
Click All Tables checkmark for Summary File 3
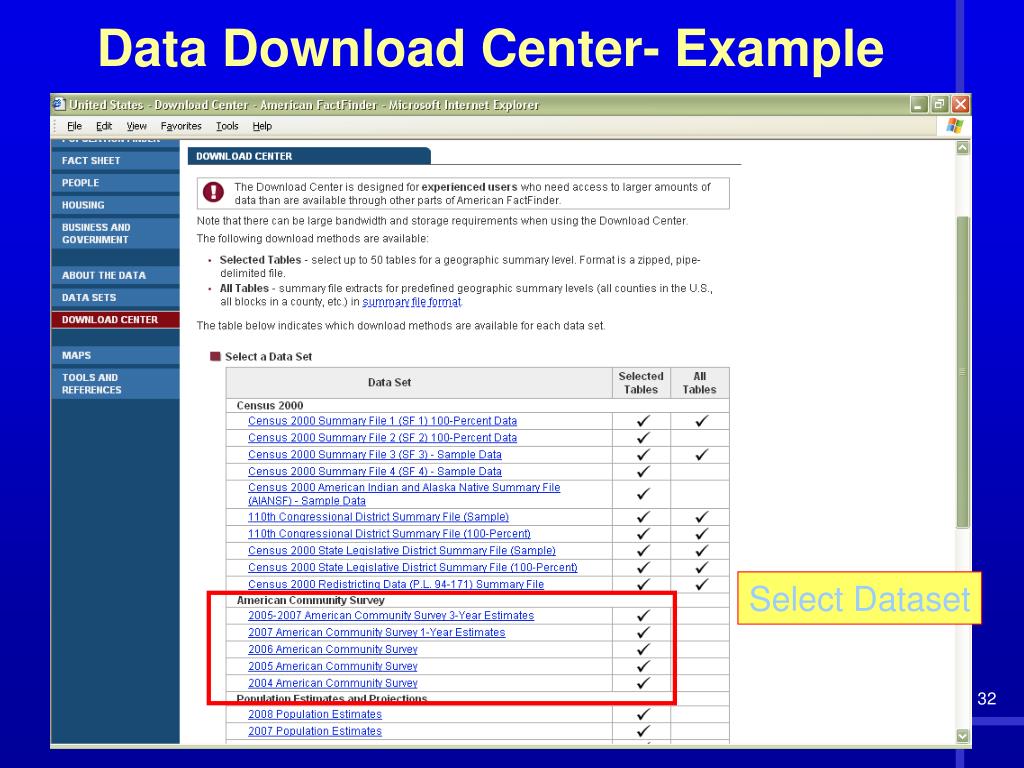click(x=701, y=455)
